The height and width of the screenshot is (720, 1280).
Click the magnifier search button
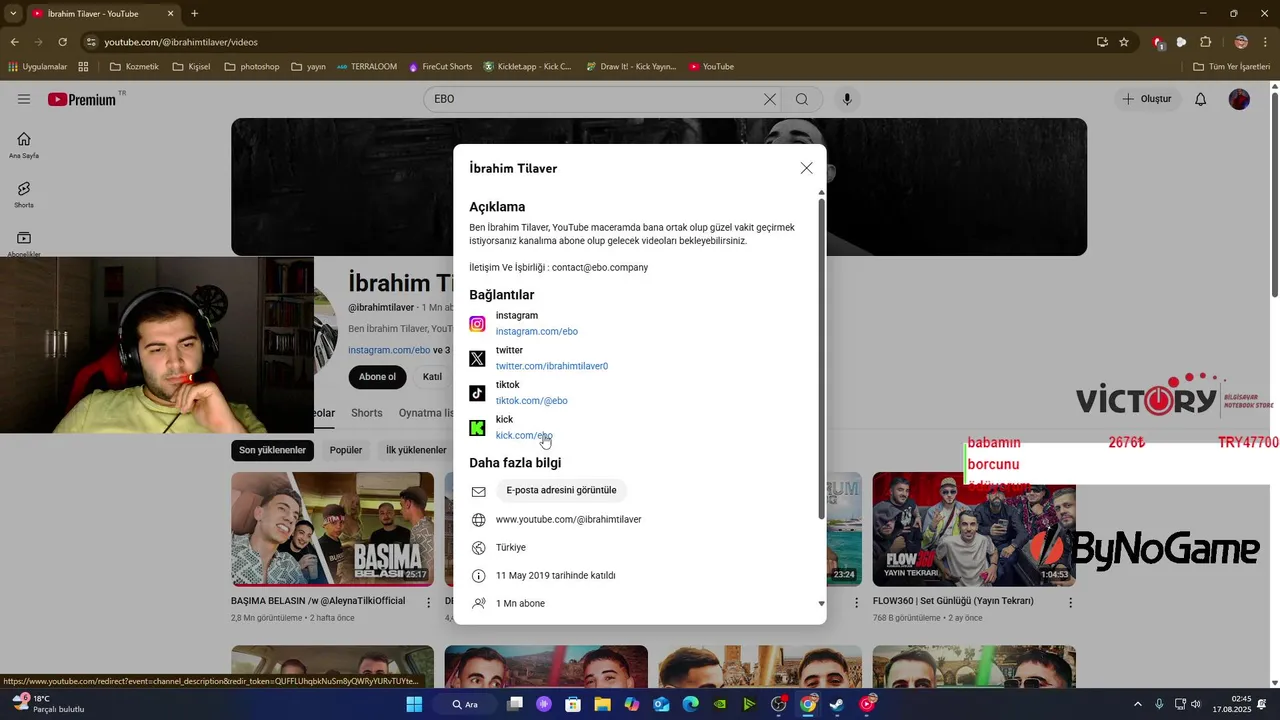coord(802,99)
